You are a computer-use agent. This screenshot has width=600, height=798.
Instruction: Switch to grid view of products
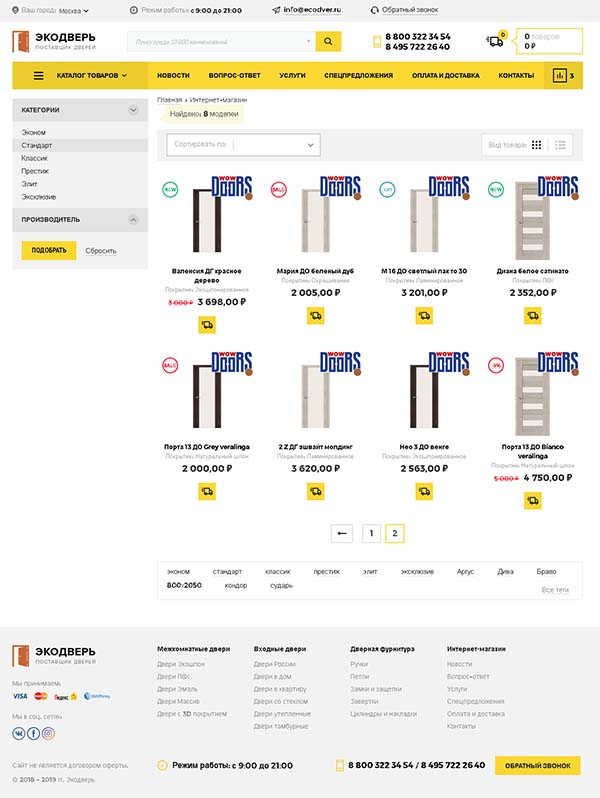pyautogui.click(x=537, y=145)
